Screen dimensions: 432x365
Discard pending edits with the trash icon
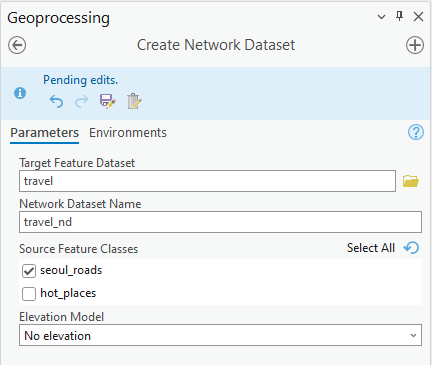134,101
